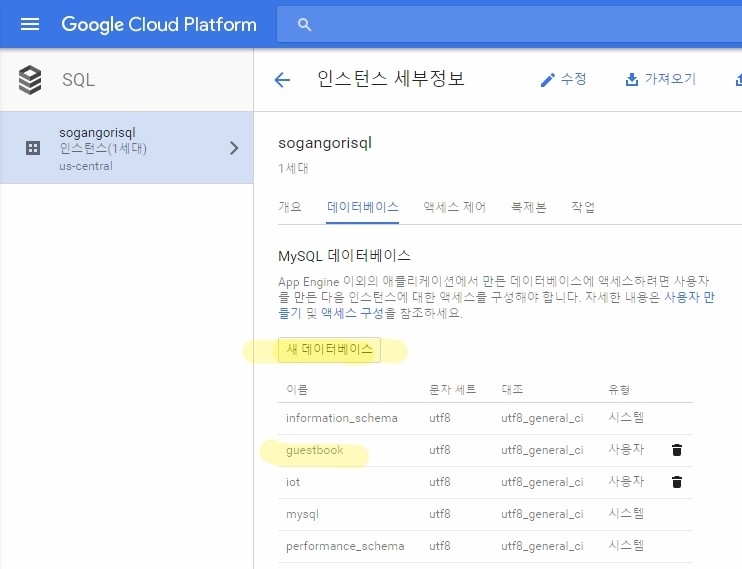This screenshot has width=742, height=569.
Task: Click the iot database name
Action: point(293,482)
